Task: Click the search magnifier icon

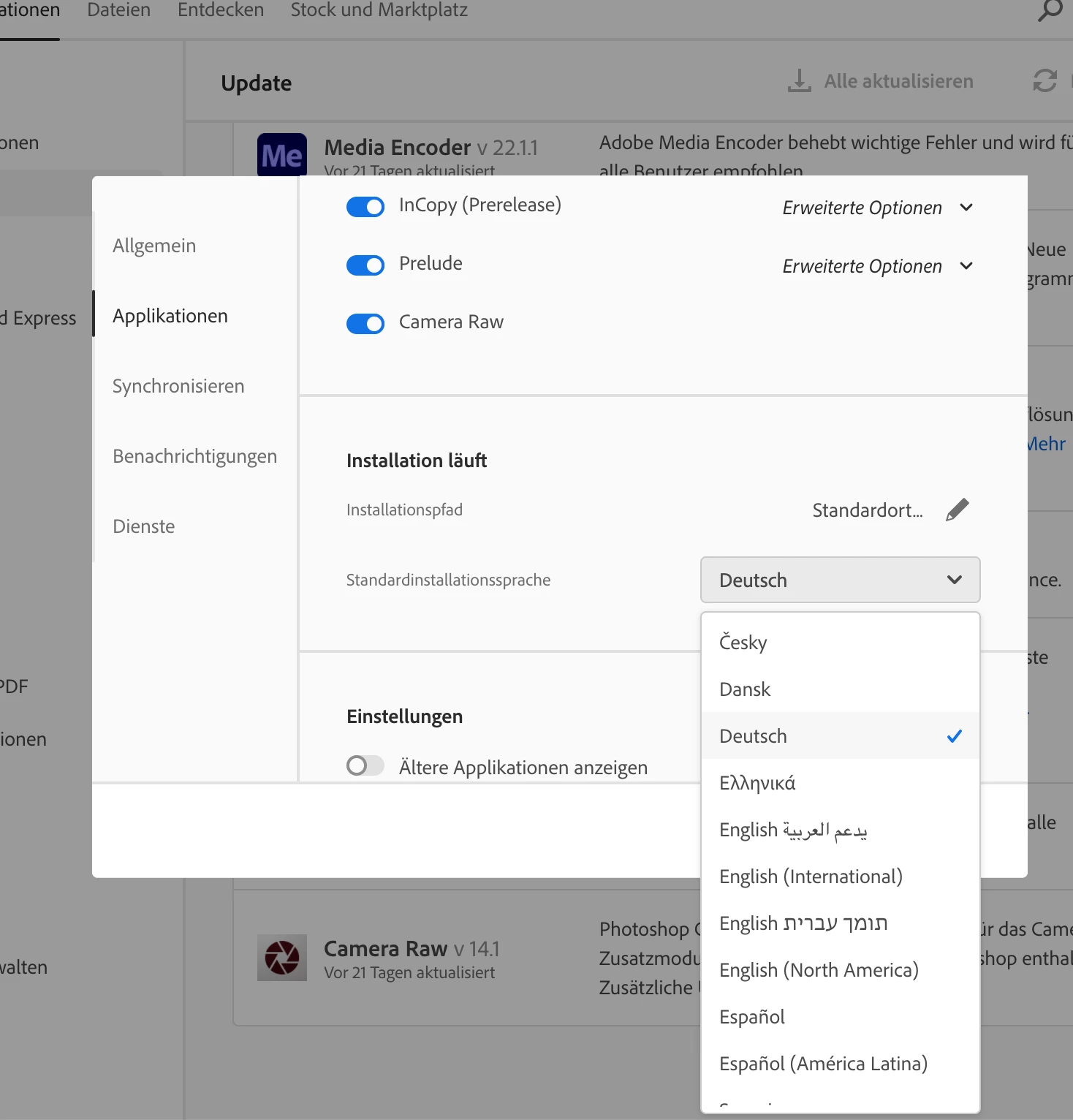Action: point(1050,10)
